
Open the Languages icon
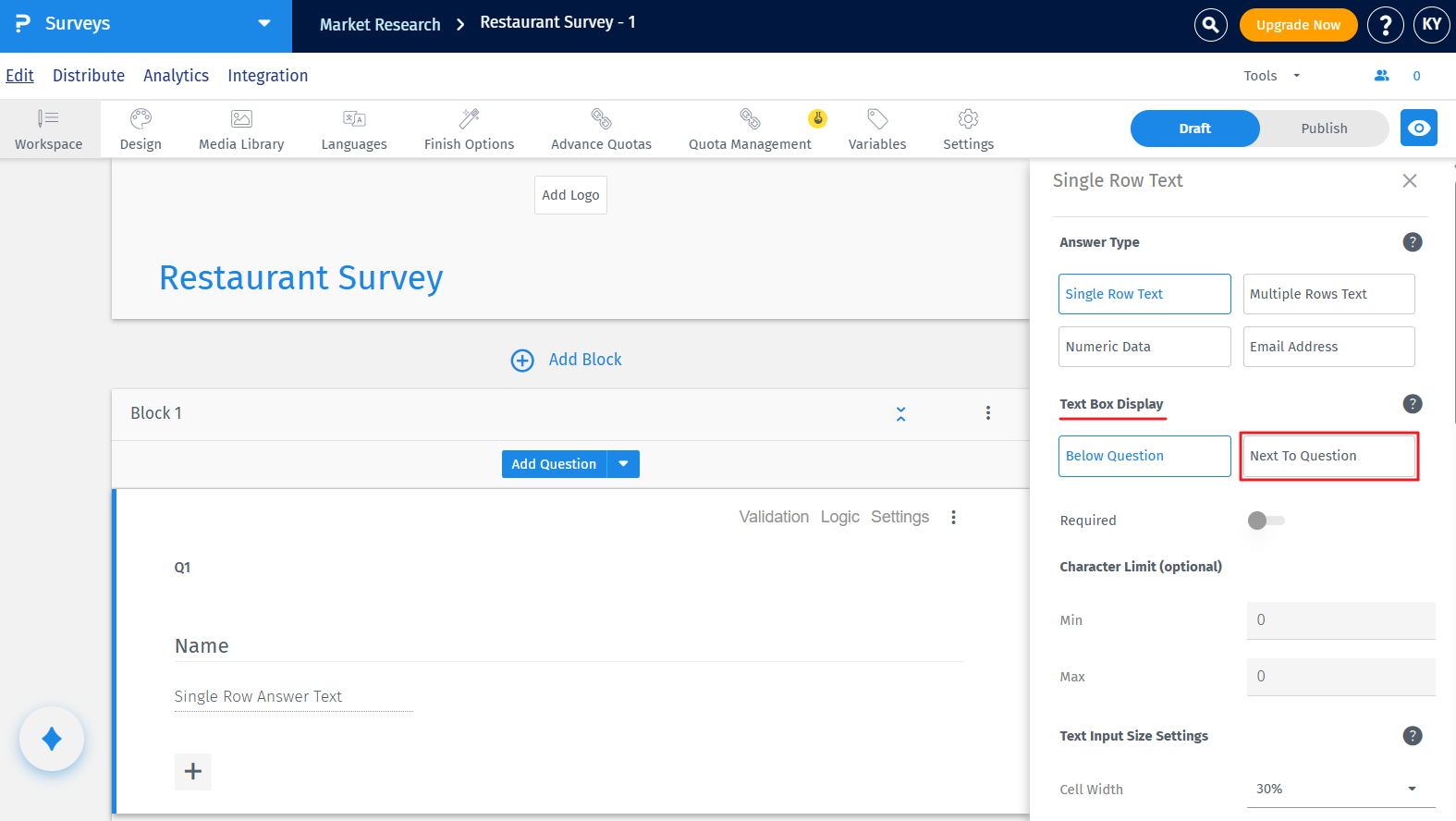tap(354, 118)
